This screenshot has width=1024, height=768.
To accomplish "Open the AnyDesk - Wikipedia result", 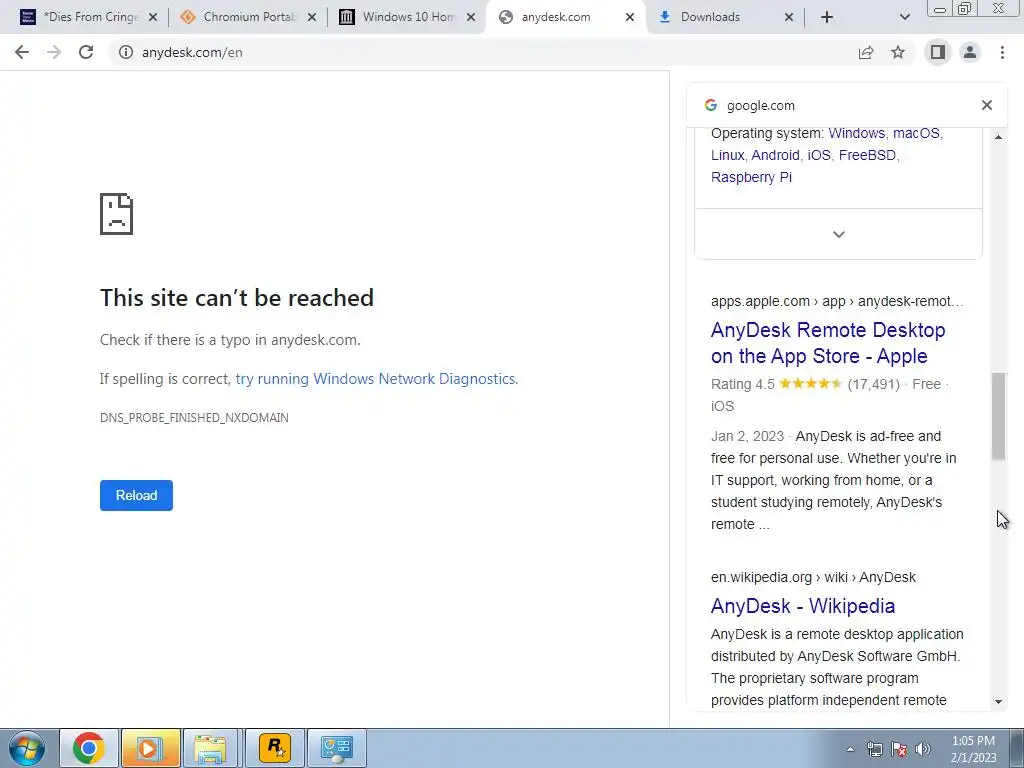I will (803, 606).
